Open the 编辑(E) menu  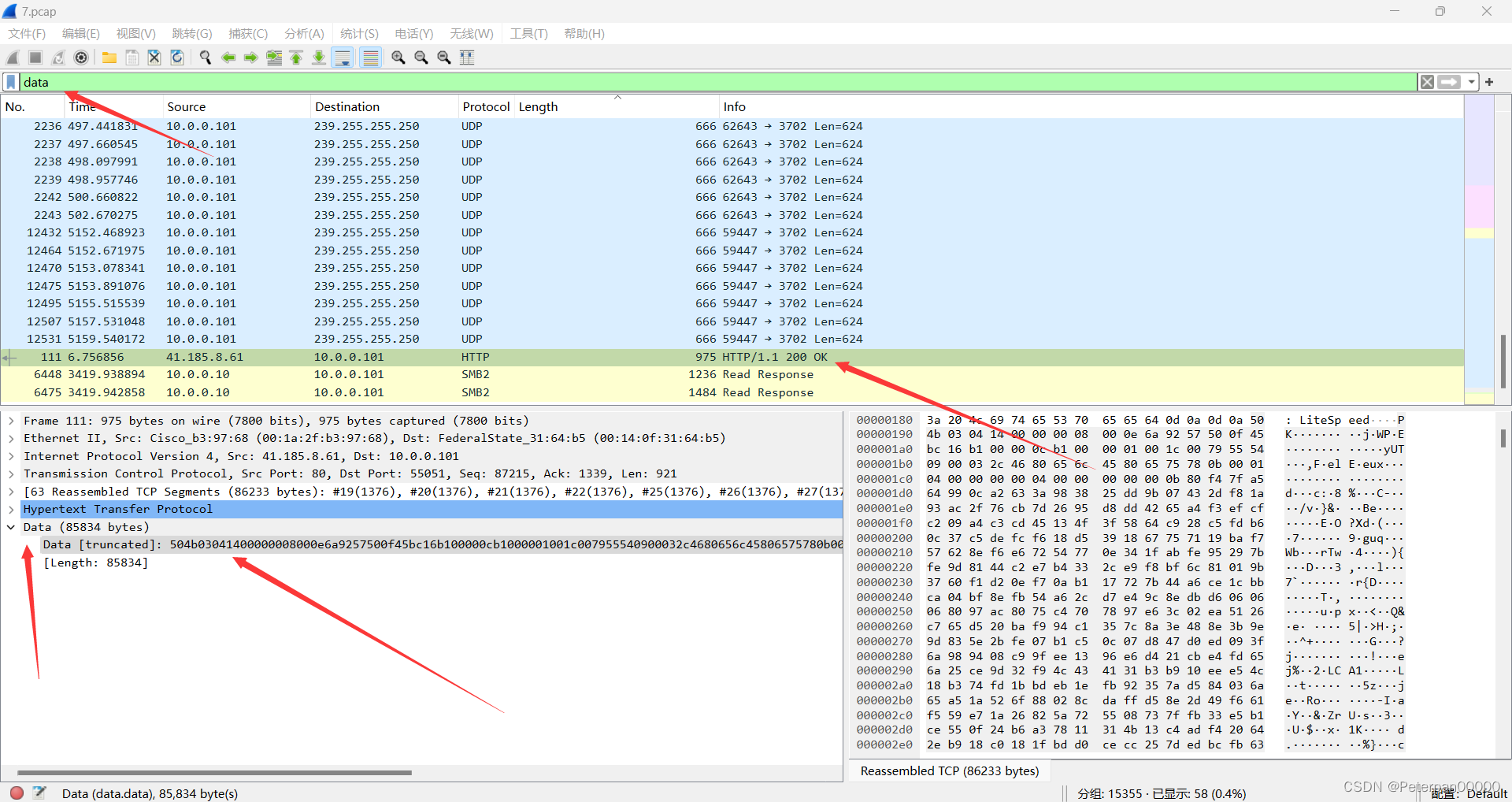pos(81,34)
